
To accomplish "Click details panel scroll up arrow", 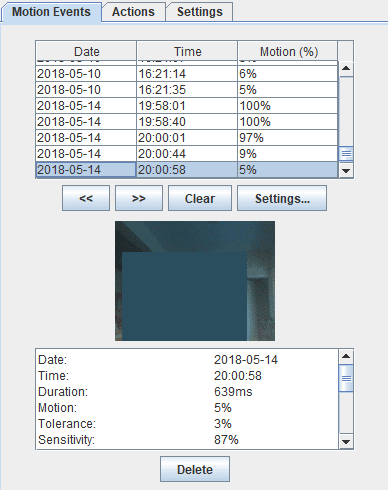I will [x=346, y=357].
